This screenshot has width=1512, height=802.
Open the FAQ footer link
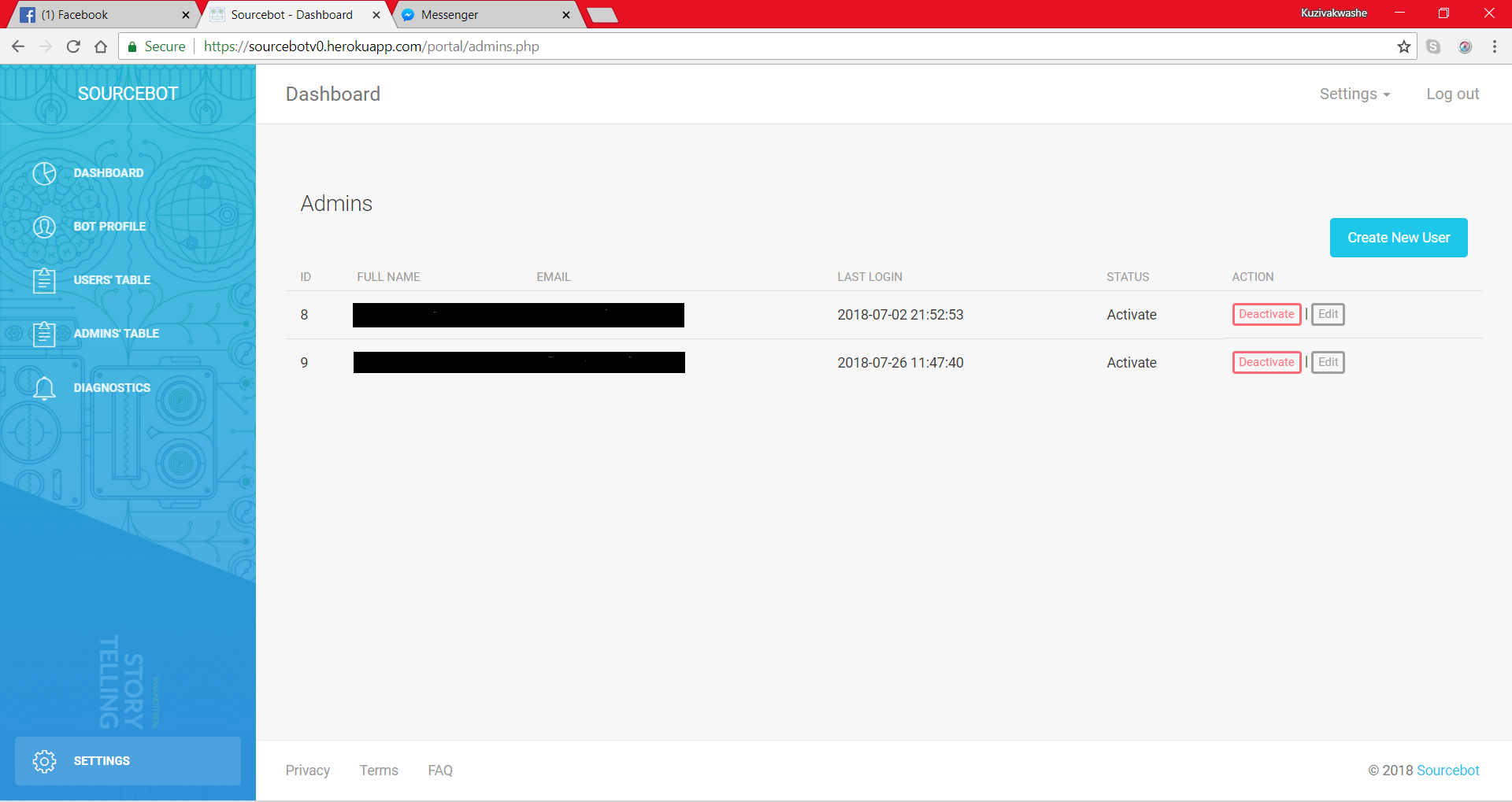[x=440, y=771]
